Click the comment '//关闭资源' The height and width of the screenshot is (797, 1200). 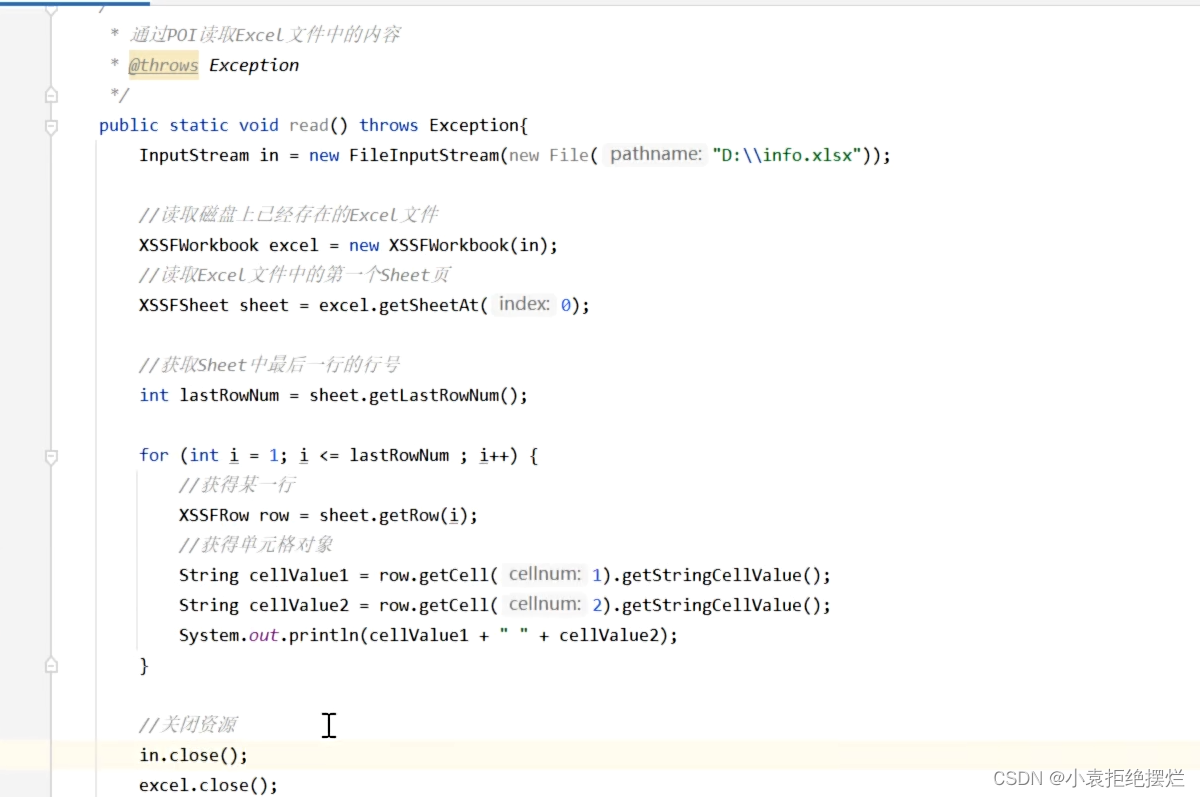tap(188, 725)
